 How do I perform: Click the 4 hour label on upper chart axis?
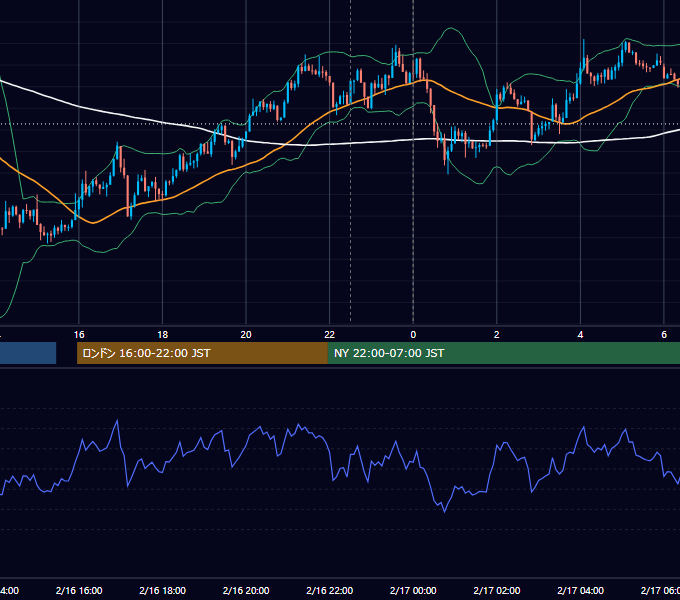[580, 335]
